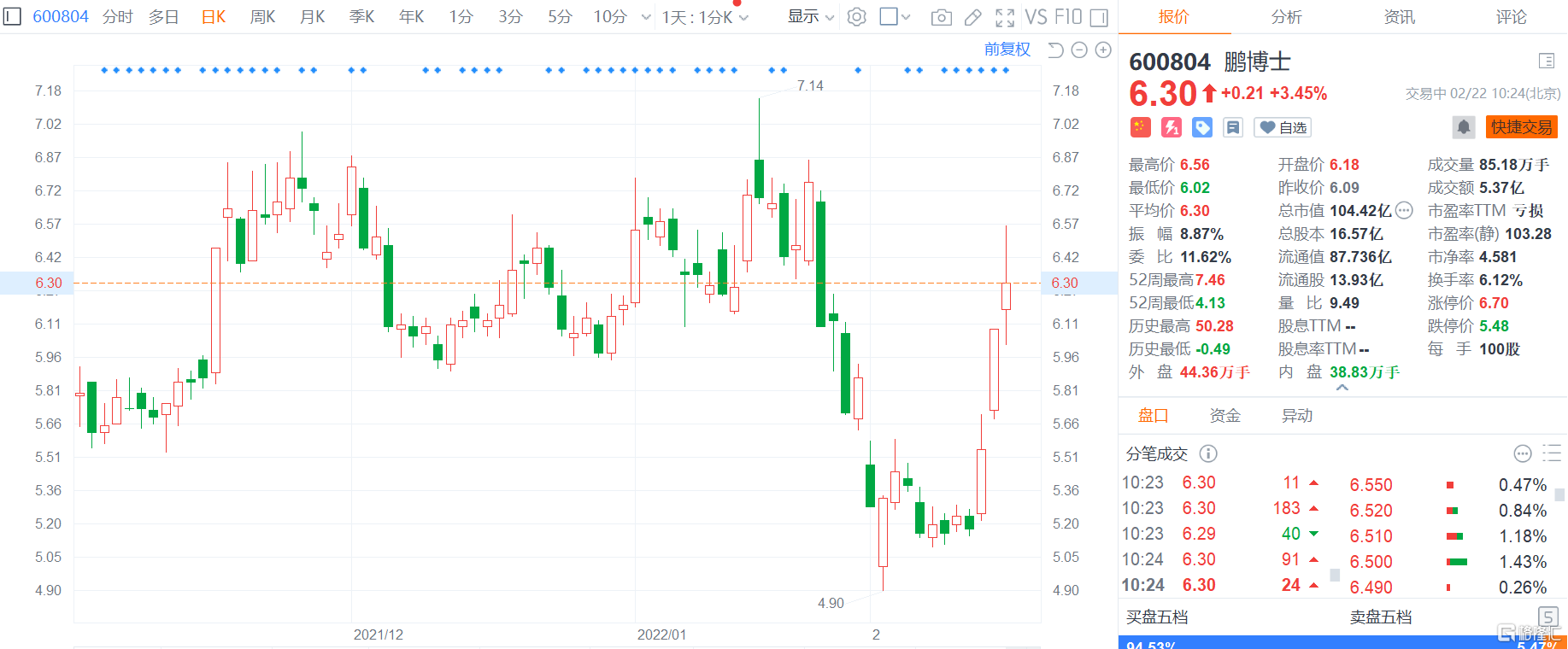Show info about 分笔成交
This screenshot has height=649, width=1568.
1208,453
